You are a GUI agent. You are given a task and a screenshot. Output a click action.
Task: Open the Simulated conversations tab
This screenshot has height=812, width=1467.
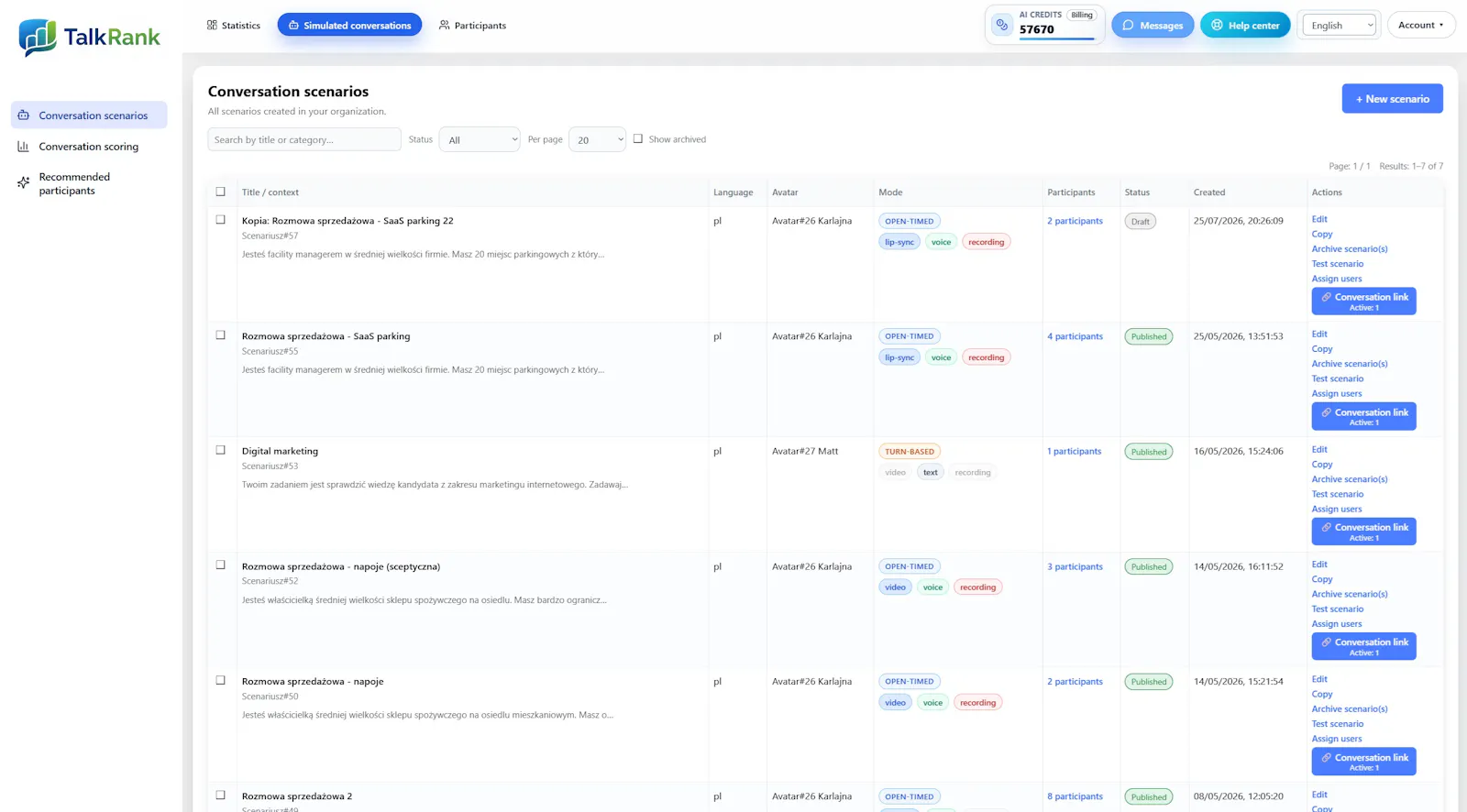(x=349, y=26)
